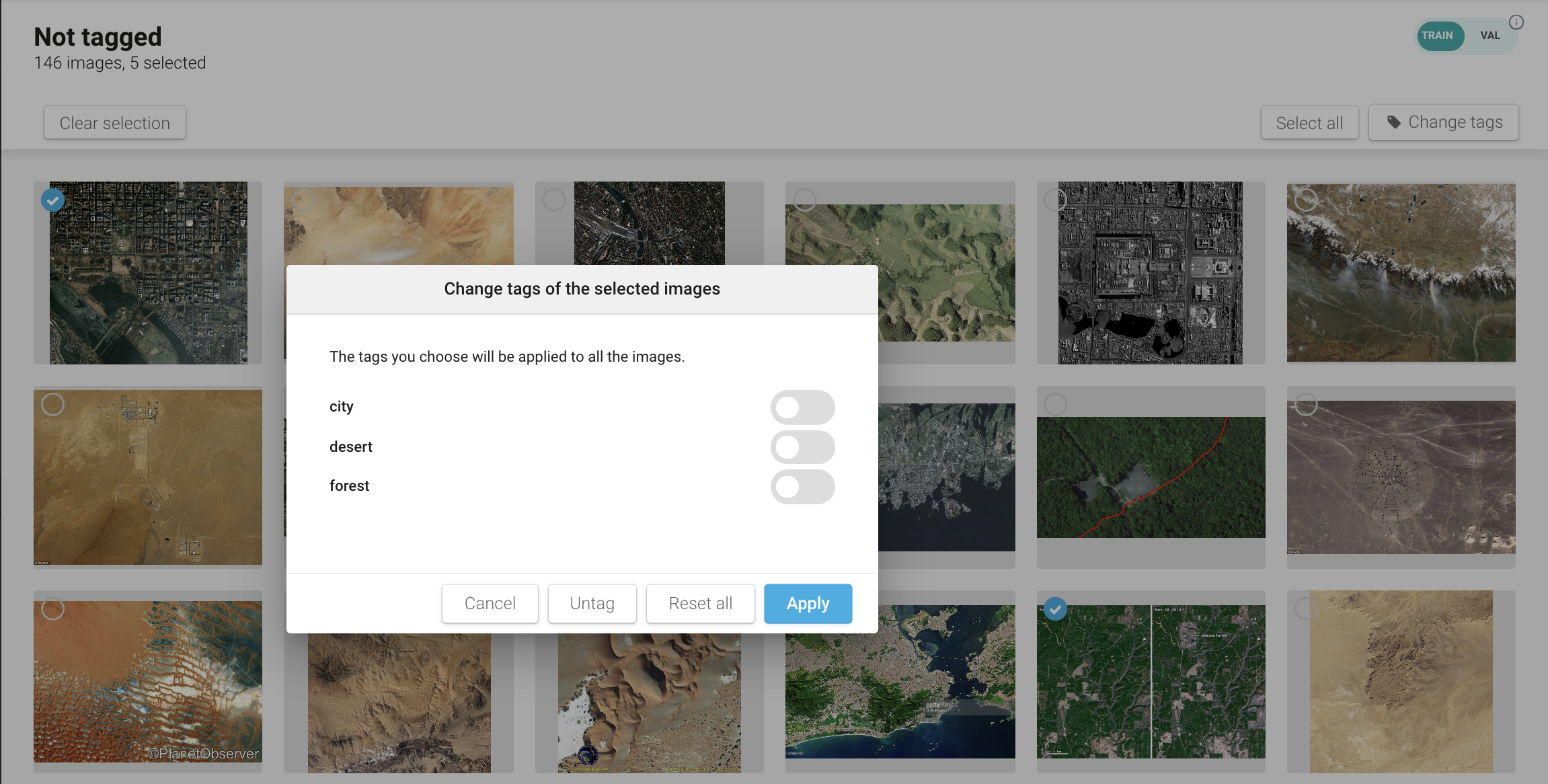Switch to the VAL dataset tab
The image size is (1548, 784).
1489,36
